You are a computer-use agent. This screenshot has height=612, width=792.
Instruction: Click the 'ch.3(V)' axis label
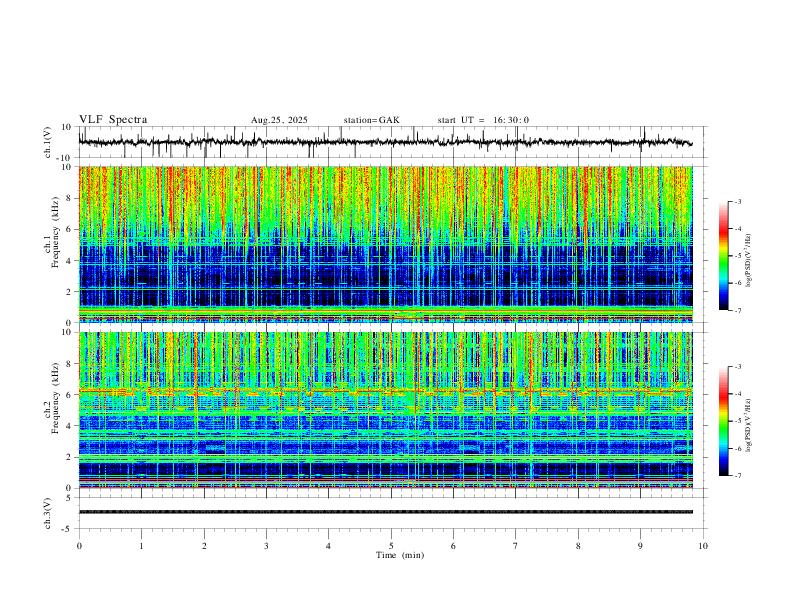coord(48,513)
